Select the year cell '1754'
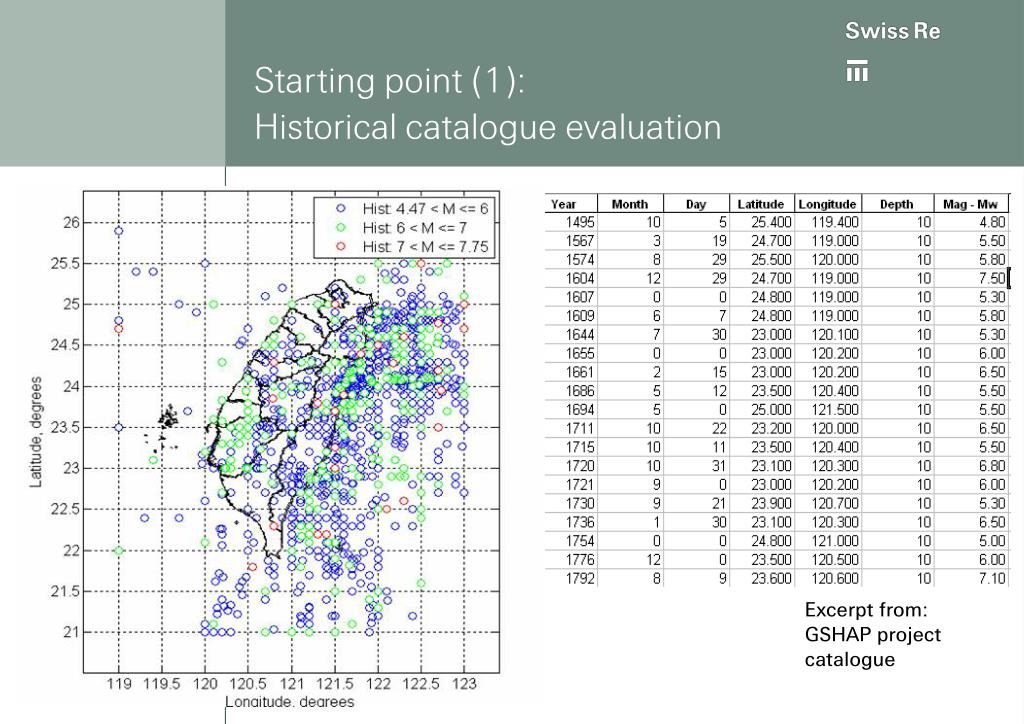This screenshot has height=724, width=1024. point(580,541)
